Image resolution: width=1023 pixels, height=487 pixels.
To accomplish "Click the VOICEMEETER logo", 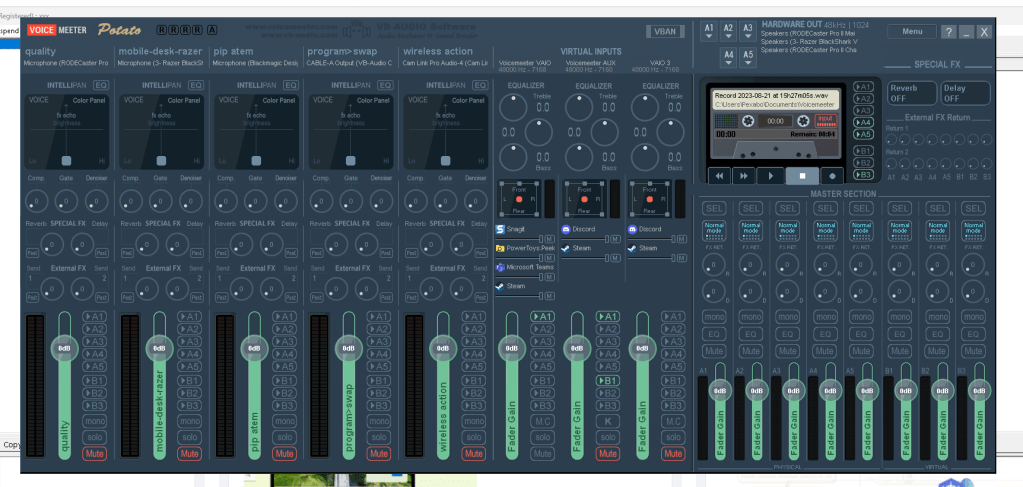I will 59,30.
